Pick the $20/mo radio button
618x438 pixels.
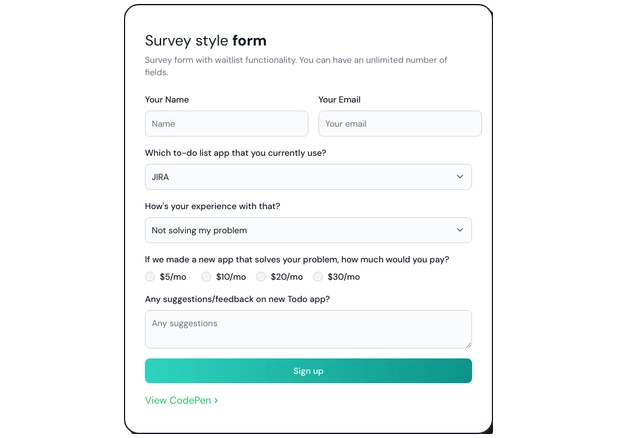(x=261, y=277)
